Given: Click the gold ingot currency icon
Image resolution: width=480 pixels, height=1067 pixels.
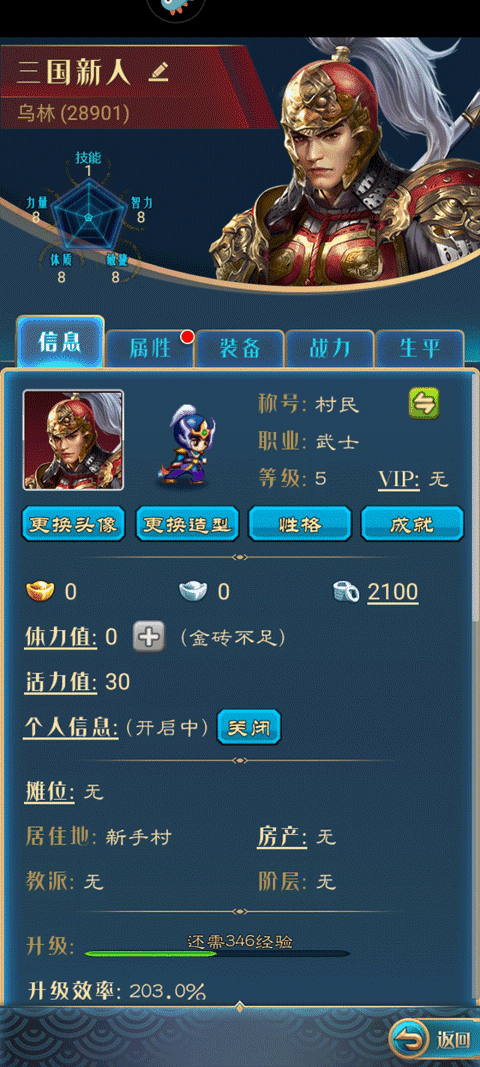Looking at the screenshot, I should coord(39,591).
